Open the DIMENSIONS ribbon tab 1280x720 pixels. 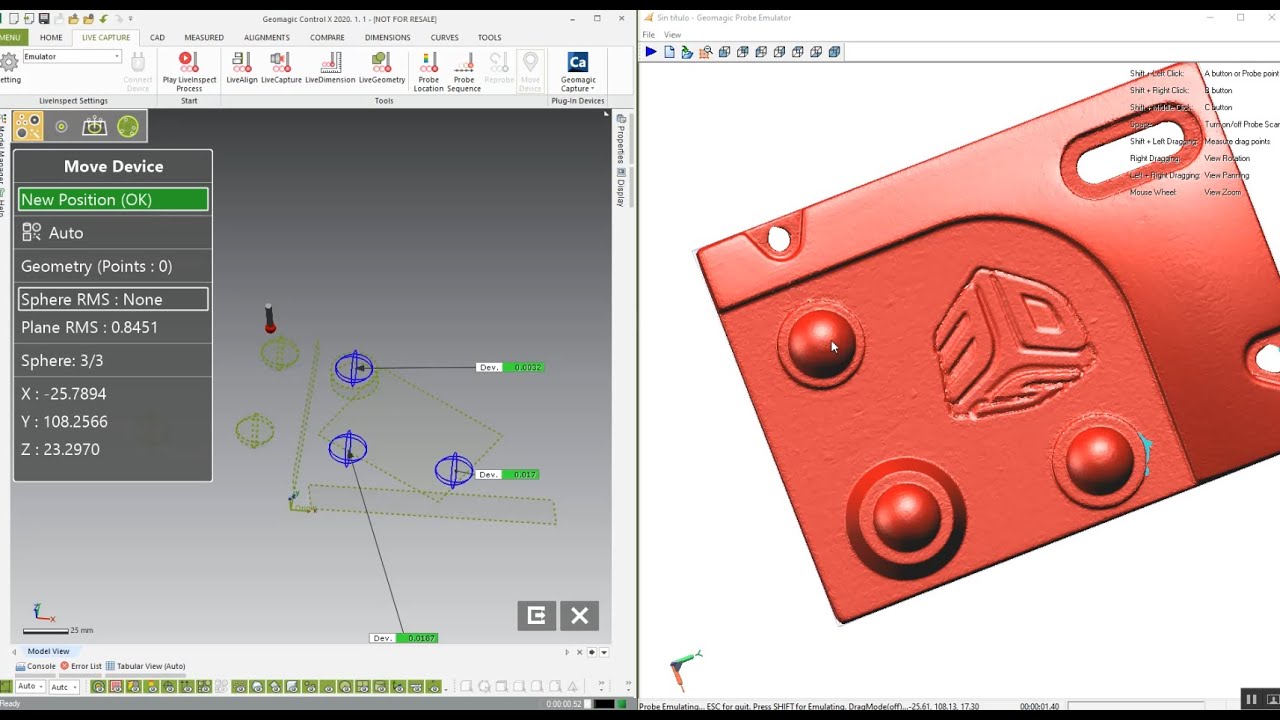tap(387, 37)
